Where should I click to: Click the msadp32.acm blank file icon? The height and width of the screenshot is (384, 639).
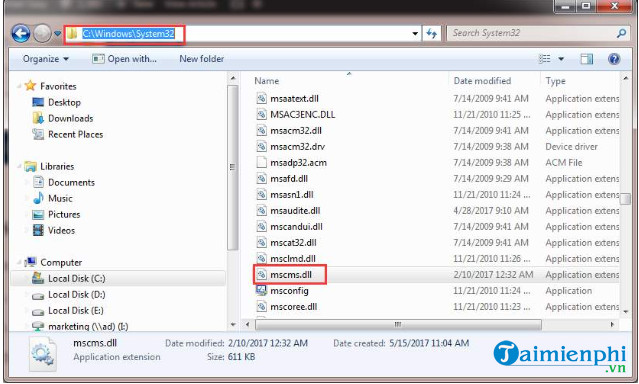click(x=261, y=163)
